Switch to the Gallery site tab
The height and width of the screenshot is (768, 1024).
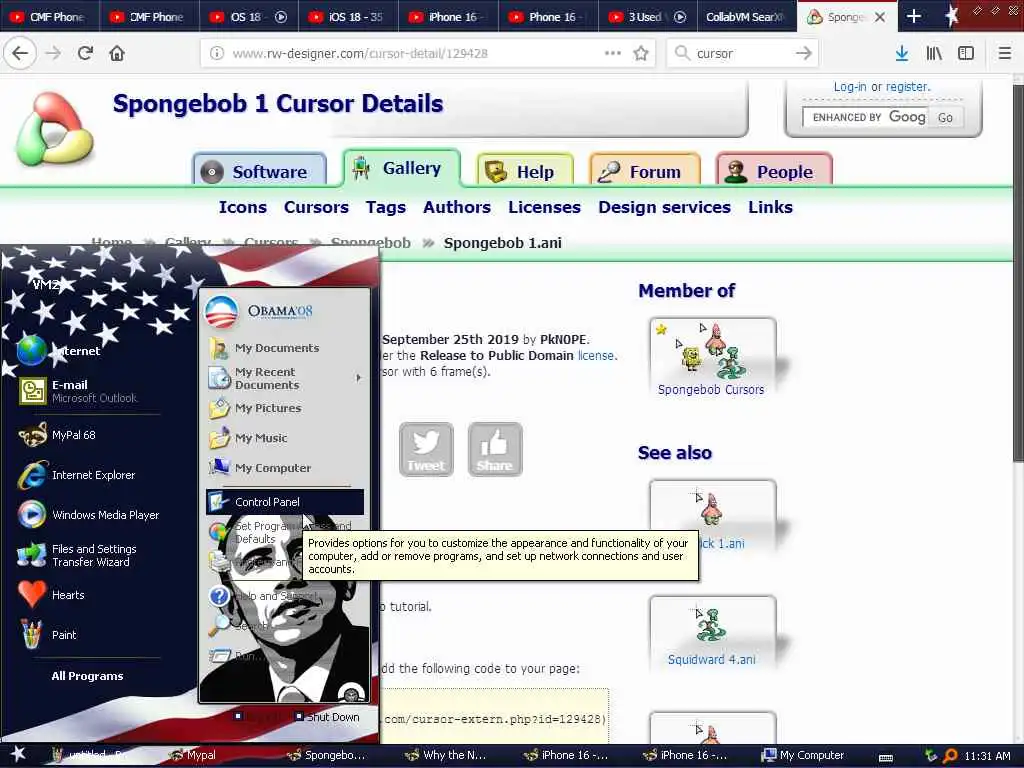point(402,168)
